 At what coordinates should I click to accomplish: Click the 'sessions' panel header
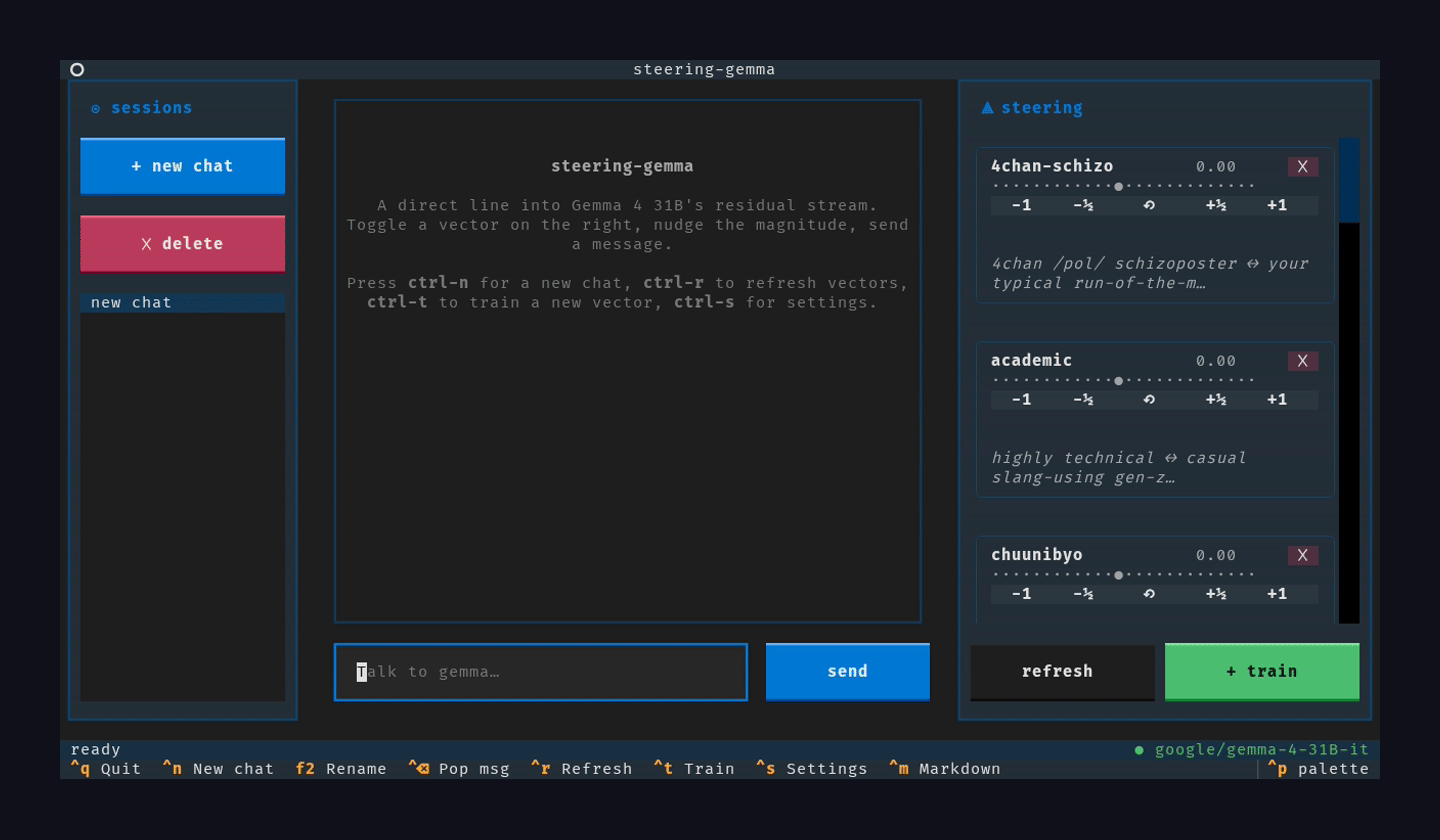142,108
